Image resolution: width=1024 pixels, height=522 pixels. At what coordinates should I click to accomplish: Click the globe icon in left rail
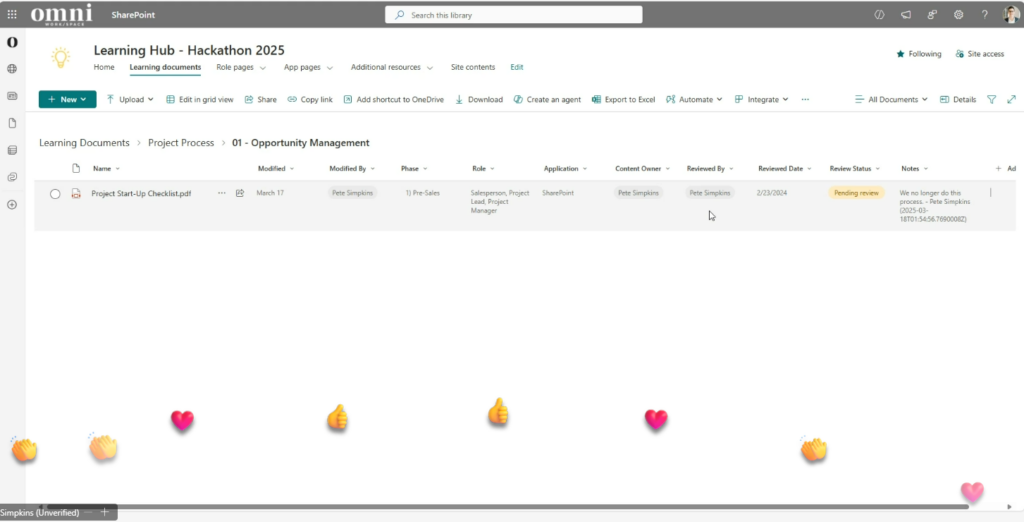point(12,69)
